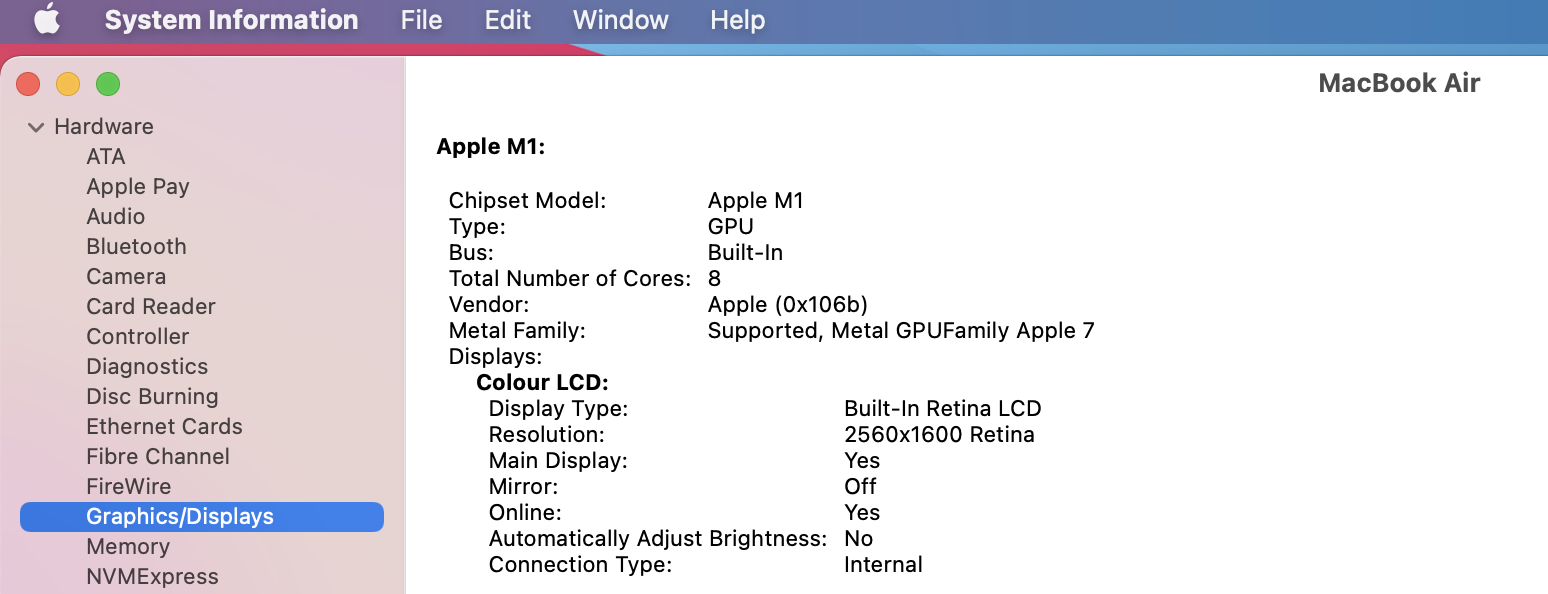Select Hardware in the sidebar
This screenshot has height=594, width=1548.
pyautogui.click(x=104, y=127)
